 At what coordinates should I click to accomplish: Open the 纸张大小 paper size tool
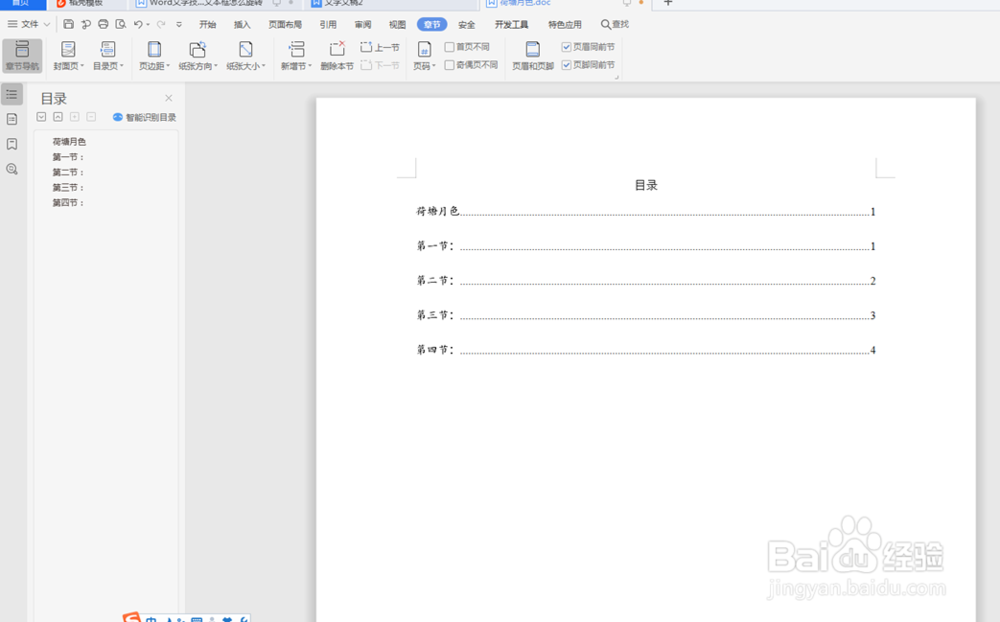246,56
